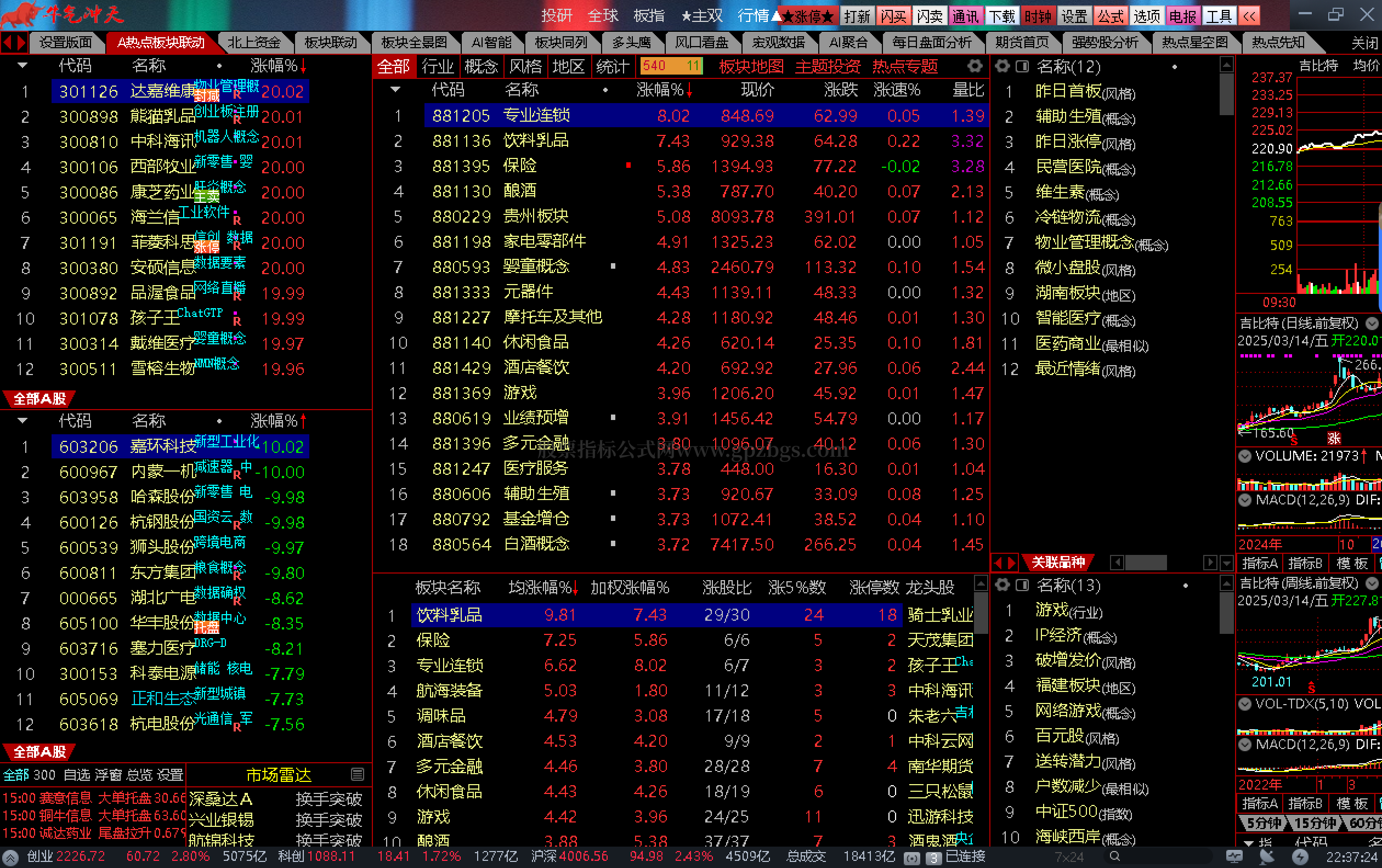The width and height of the screenshot is (1382, 868).
Task: Select the 指标B toggle under daily chart
Action: point(1305,563)
